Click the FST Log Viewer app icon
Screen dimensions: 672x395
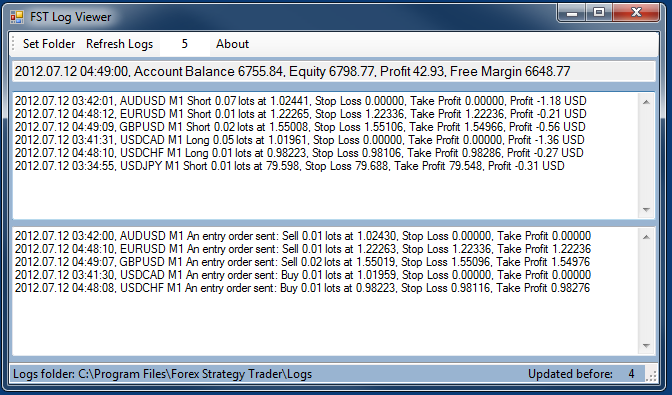coord(17,17)
